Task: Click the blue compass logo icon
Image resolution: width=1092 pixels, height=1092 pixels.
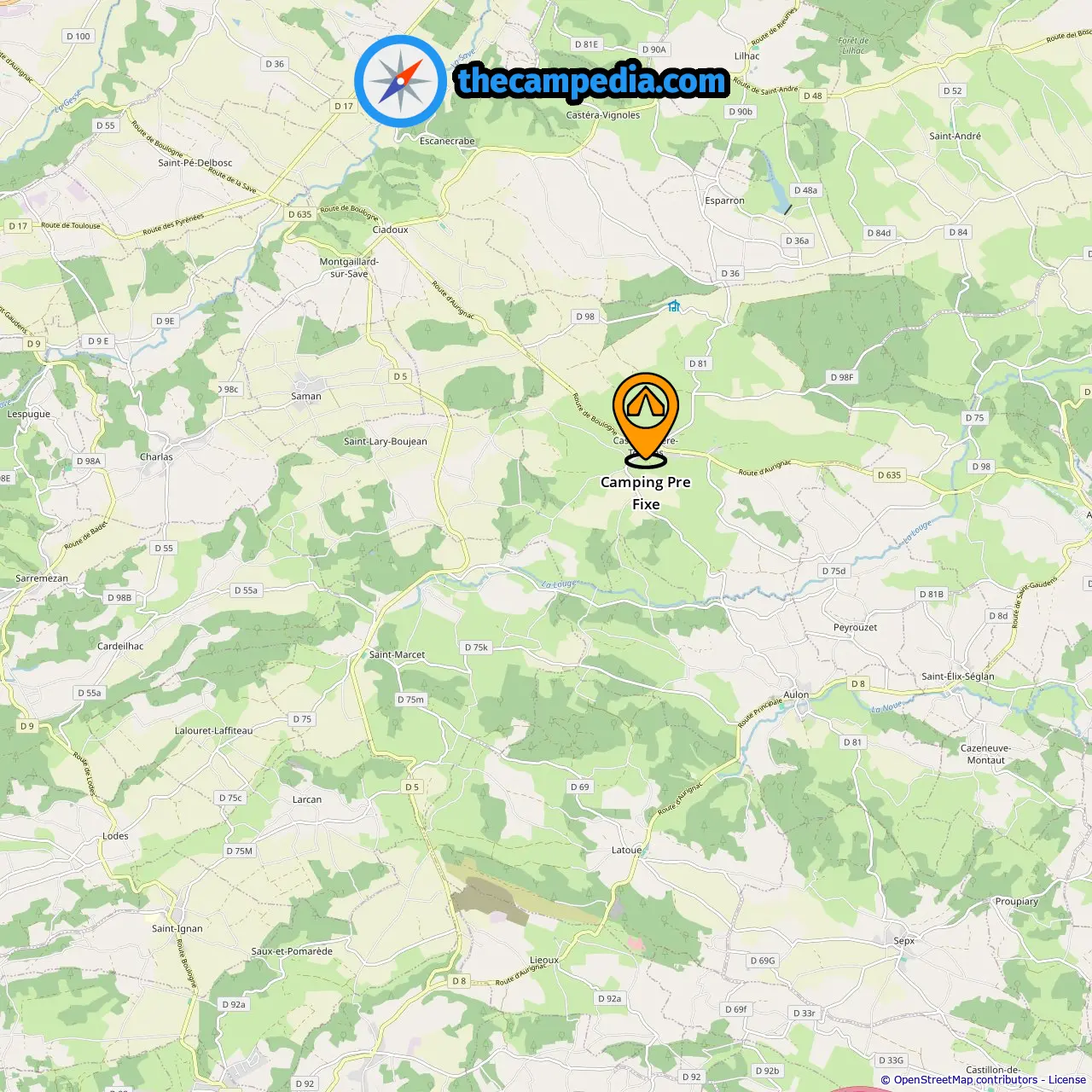Action: click(400, 82)
